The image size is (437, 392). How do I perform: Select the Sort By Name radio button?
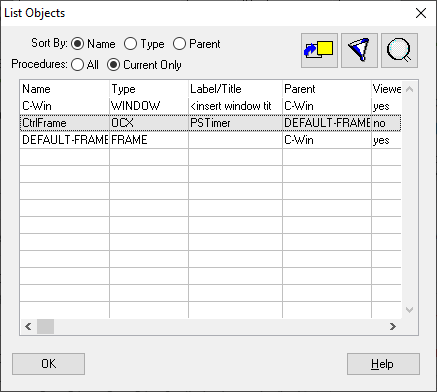click(78, 44)
